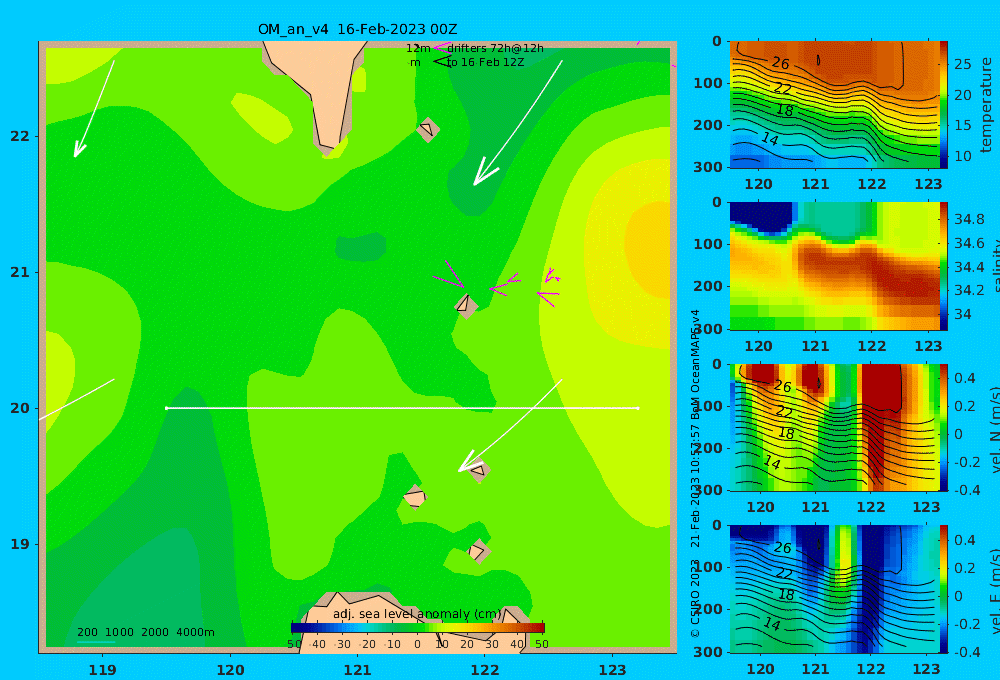Viewport: 1000px width, 680px height.
Task: Click the 'to 16 Feb 12Z' legend text
Action: pos(485,63)
